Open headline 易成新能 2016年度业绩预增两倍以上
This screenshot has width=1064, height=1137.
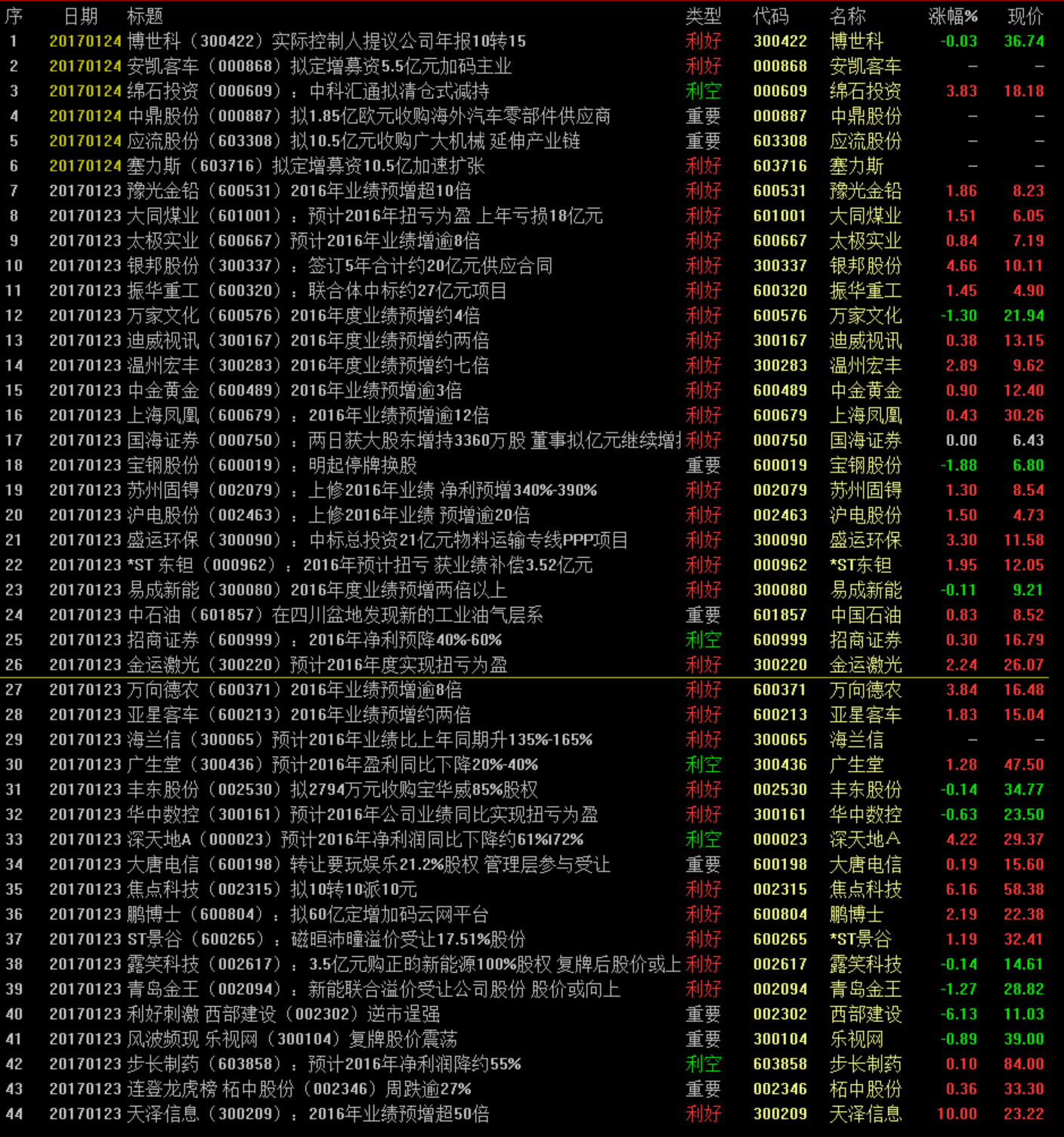point(317,590)
